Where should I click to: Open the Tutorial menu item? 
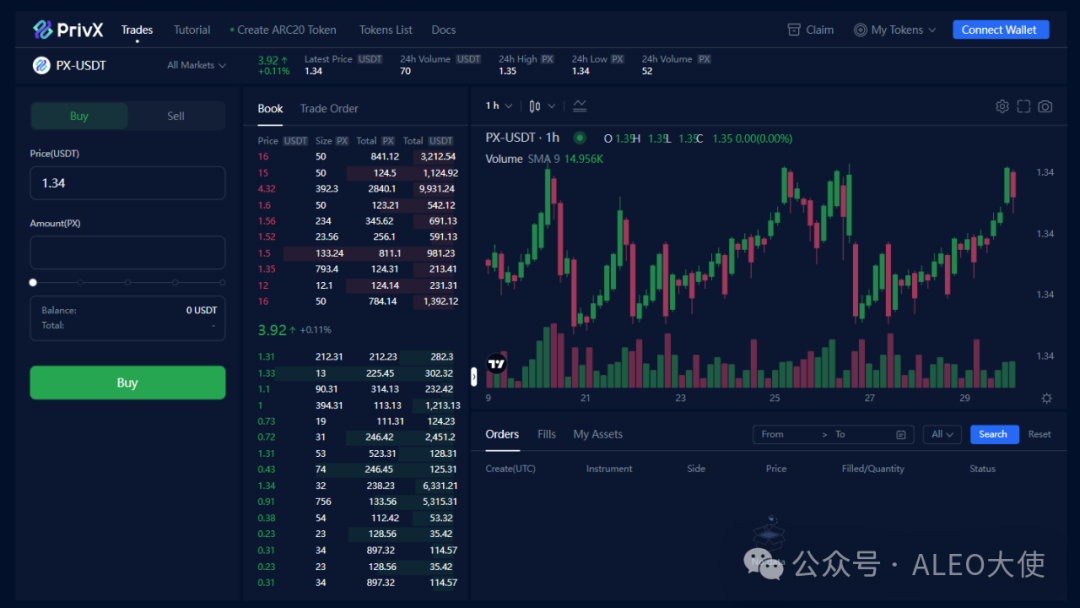tap(191, 30)
